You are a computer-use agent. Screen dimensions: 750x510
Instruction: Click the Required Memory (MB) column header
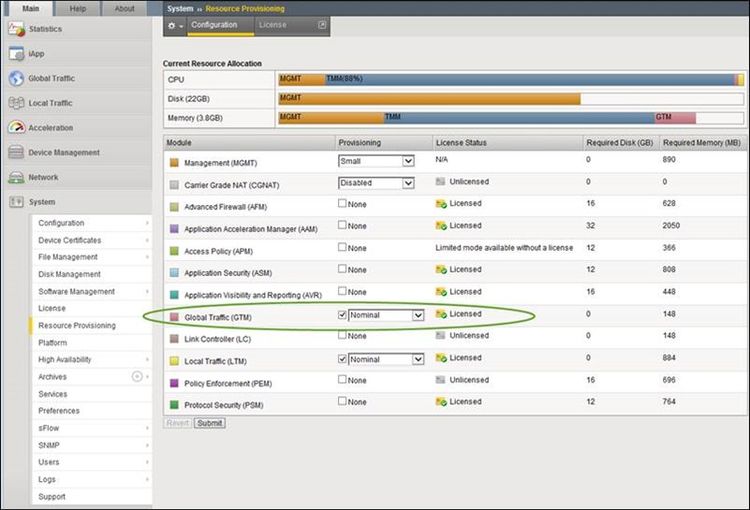701,143
